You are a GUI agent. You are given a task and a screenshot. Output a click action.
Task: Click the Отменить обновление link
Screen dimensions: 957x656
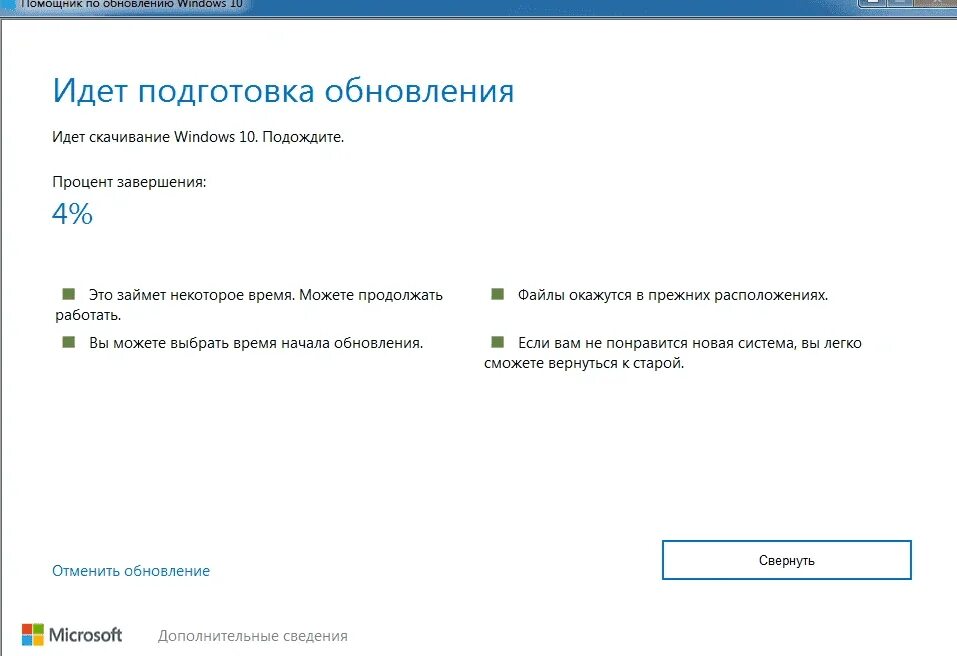pos(131,571)
